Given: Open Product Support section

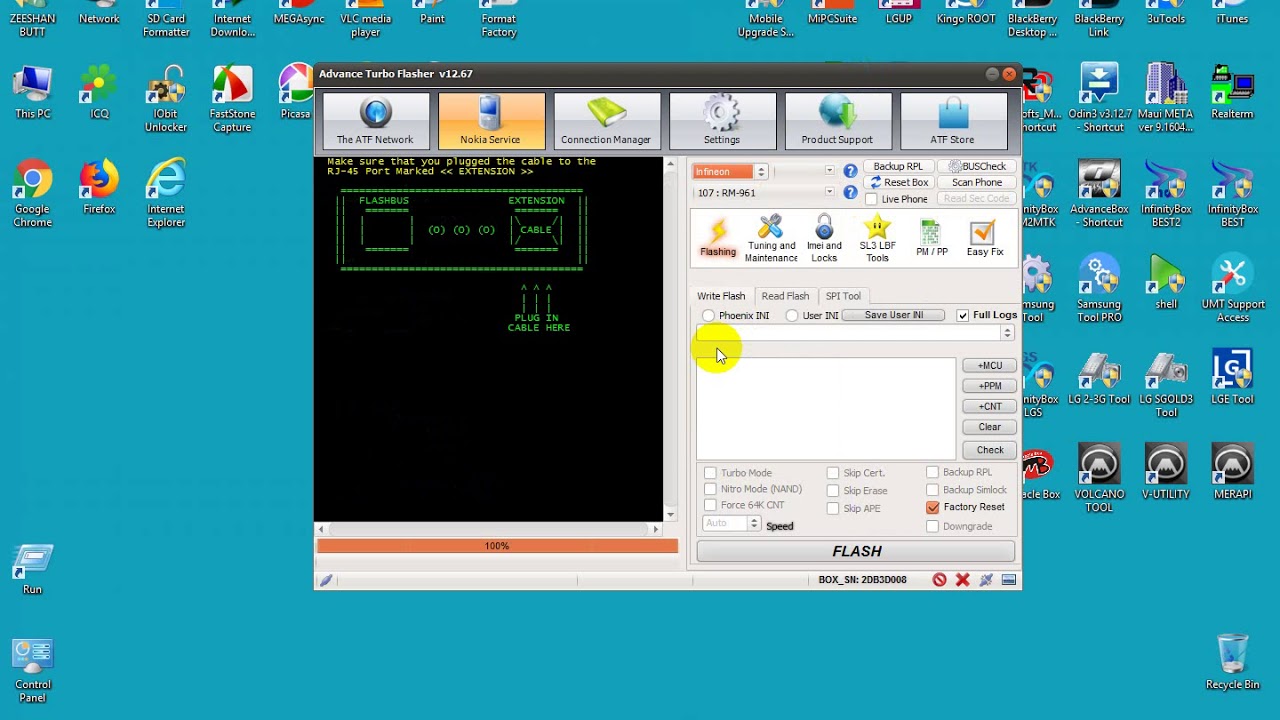Looking at the screenshot, I should point(837,121).
